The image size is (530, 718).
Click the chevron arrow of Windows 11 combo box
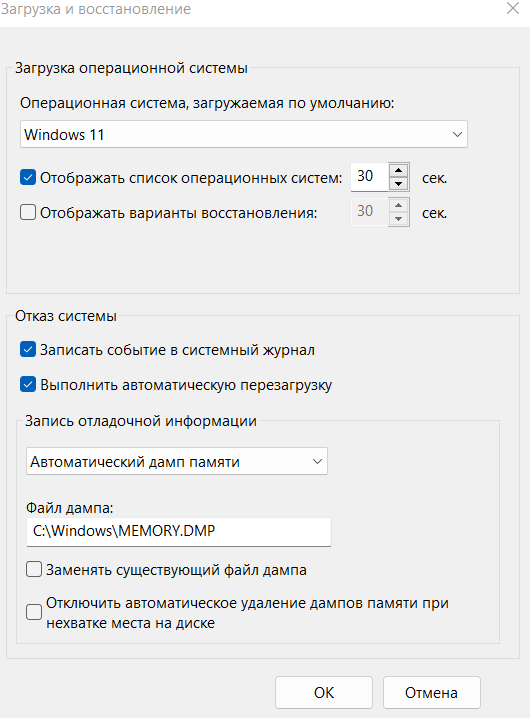point(457,135)
